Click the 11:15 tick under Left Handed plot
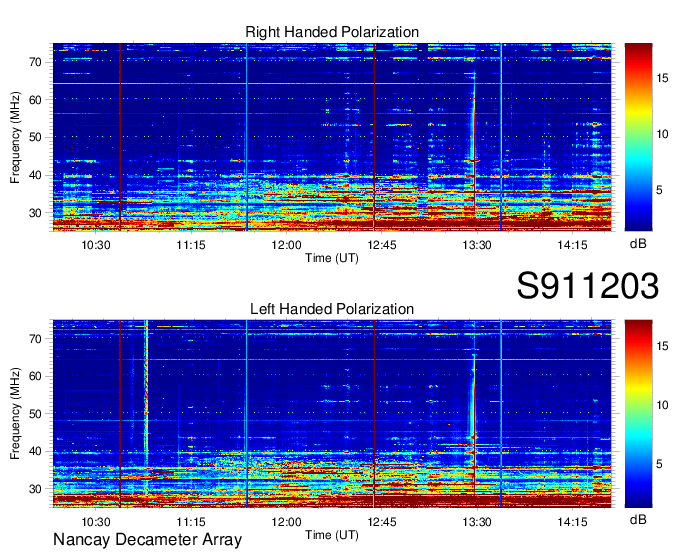Screen dimensions: 680x552 pyautogui.click(x=191, y=522)
